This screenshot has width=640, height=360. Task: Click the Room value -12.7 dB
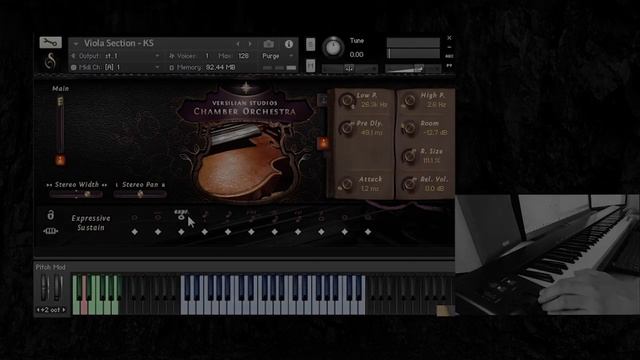click(x=435, y=133)
